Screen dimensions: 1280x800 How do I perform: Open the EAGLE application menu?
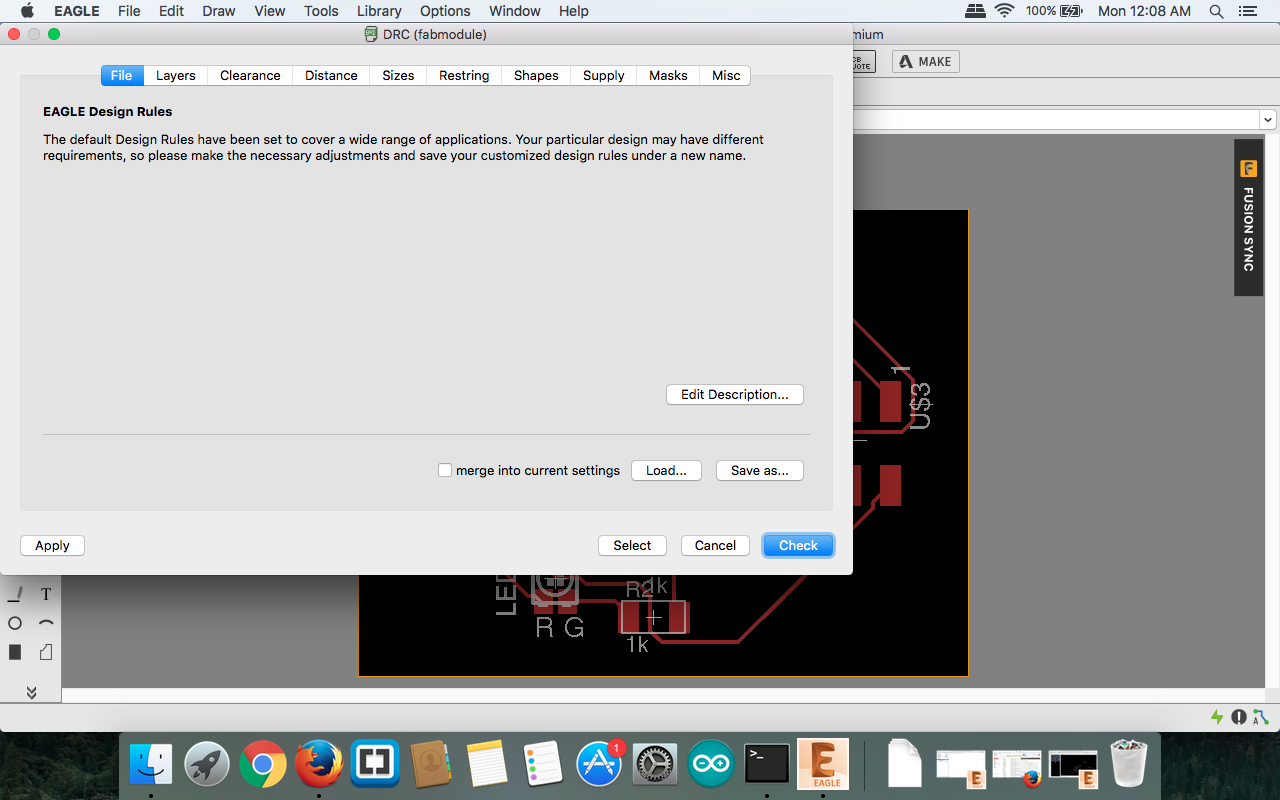click(77, 11)
